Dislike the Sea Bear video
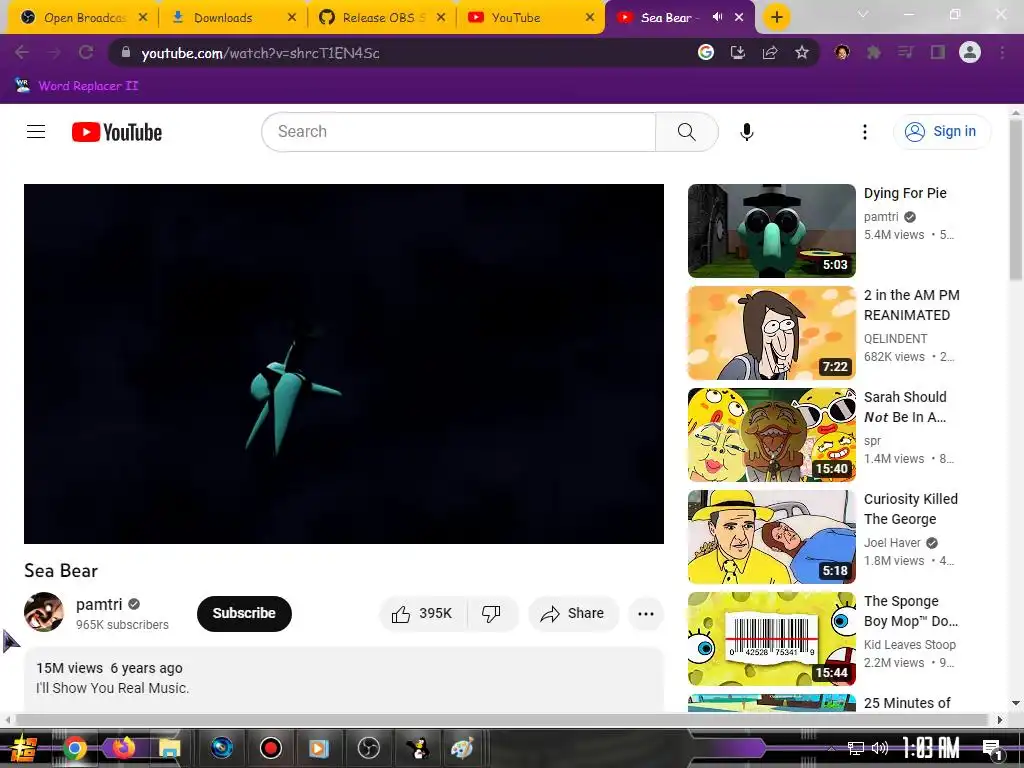The width and height of the screenshot is (1024, 768). tap(491, 613)
